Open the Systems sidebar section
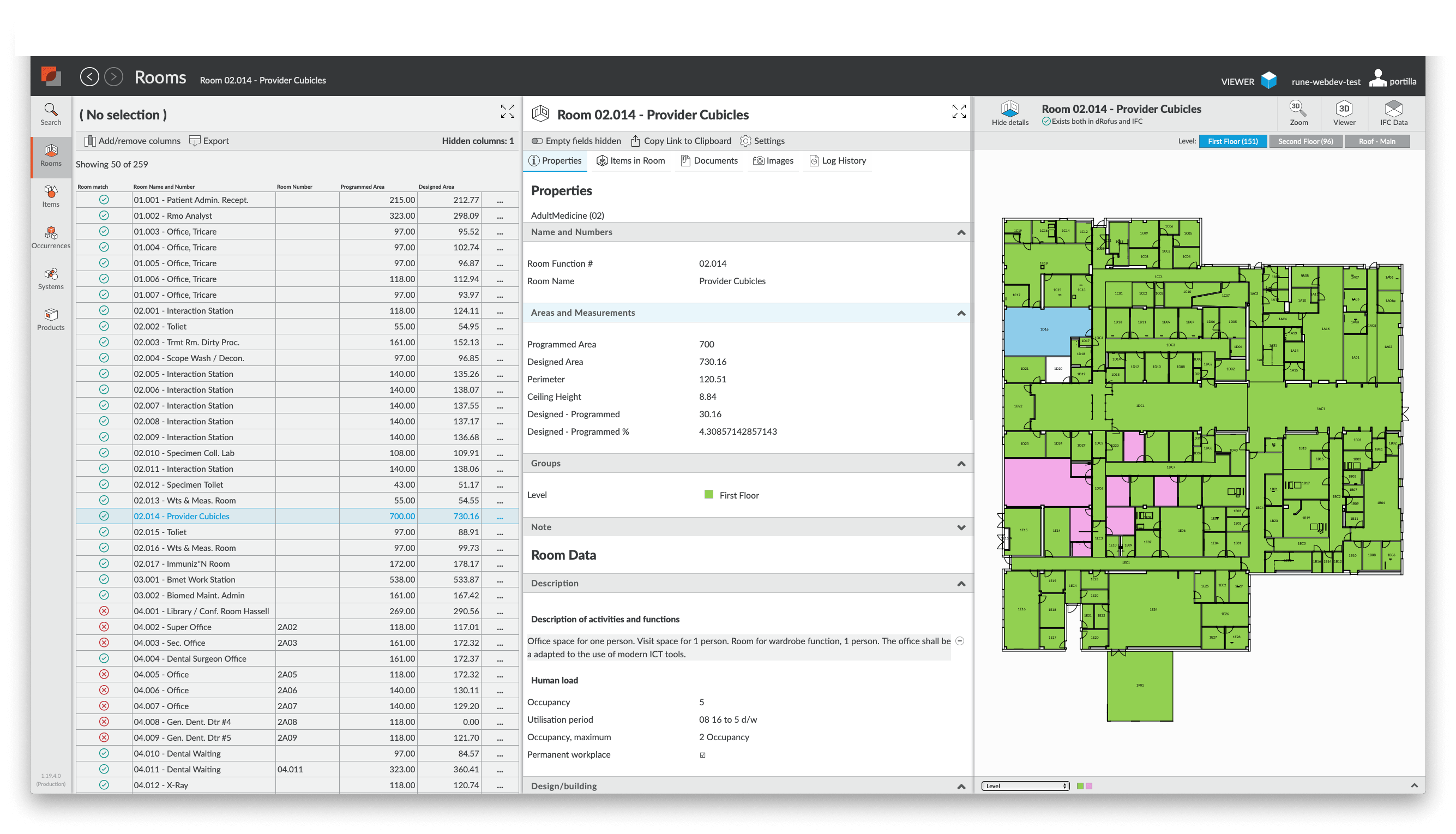The image size is (1456, 834). coord(50,278)
